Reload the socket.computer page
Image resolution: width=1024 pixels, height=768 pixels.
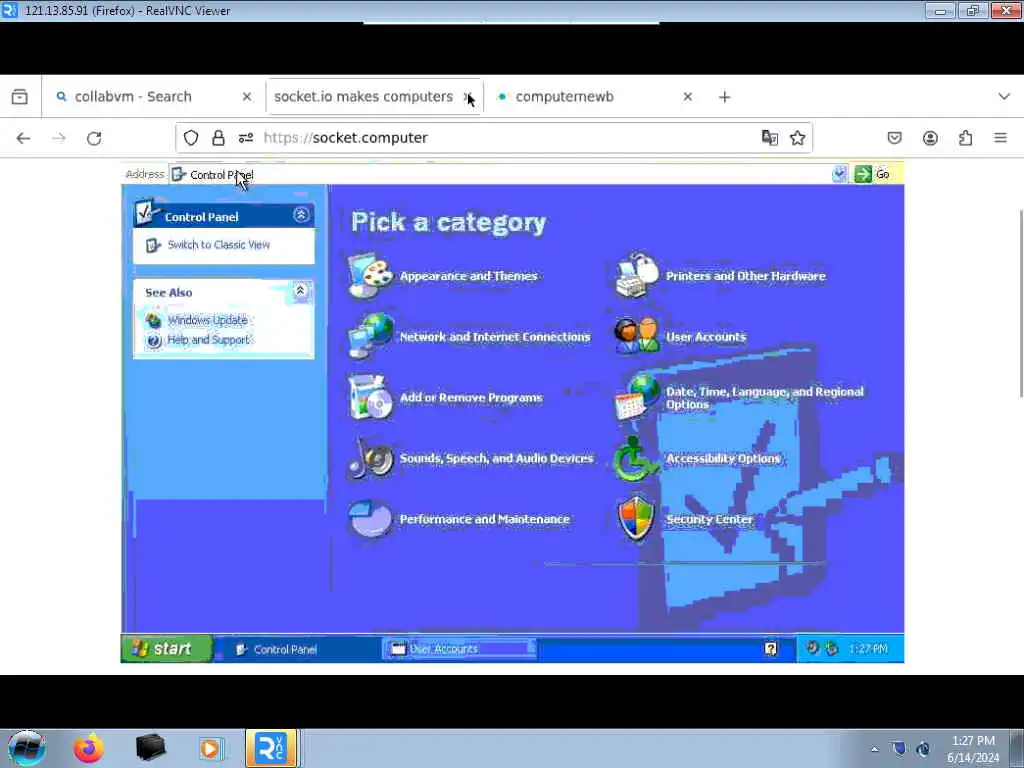click(x=94, y=138)
